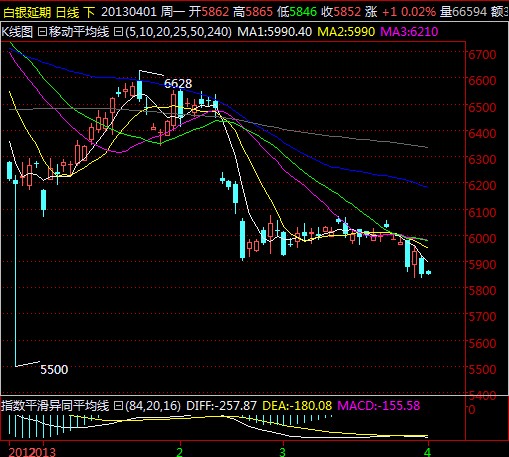
Task: Click the last candlestick near 5852
Action: click(428, 272)
